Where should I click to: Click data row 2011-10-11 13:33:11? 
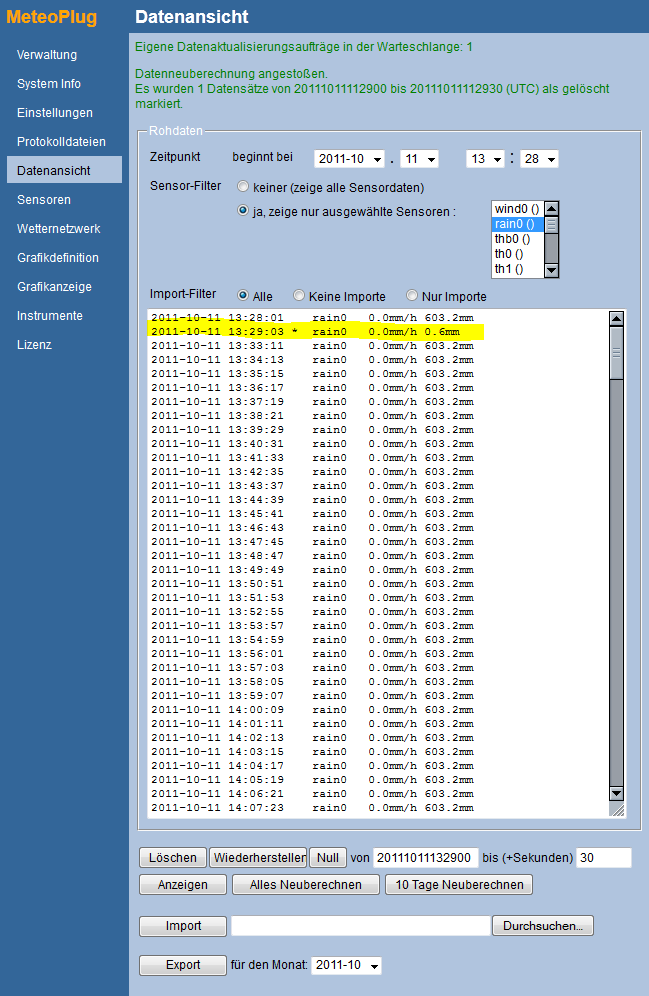(x=312, y=346)
